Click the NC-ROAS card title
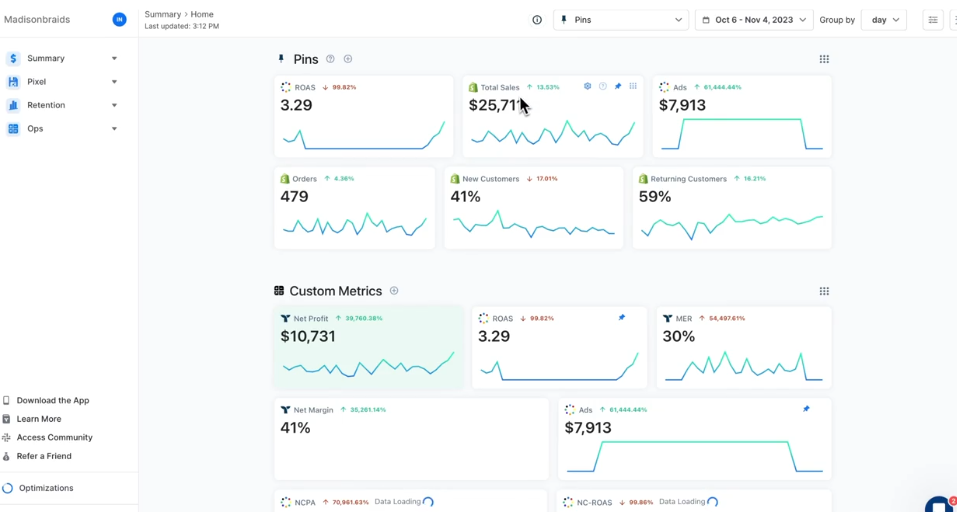This screenshot has width=957, height=512. coord(594,503)
